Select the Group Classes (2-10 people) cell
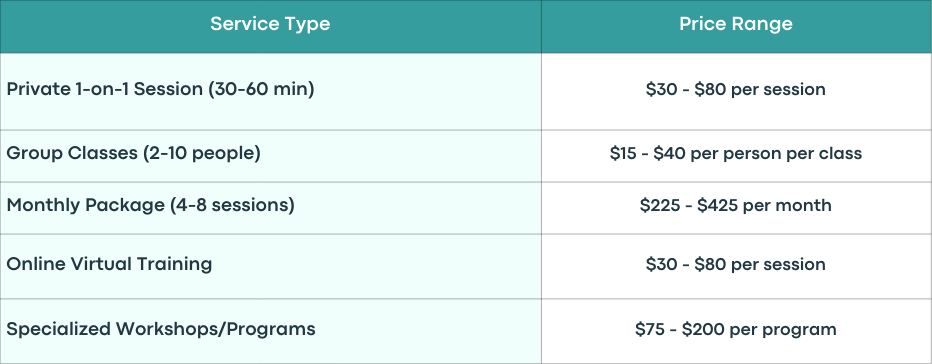 [x=270, y=156]
